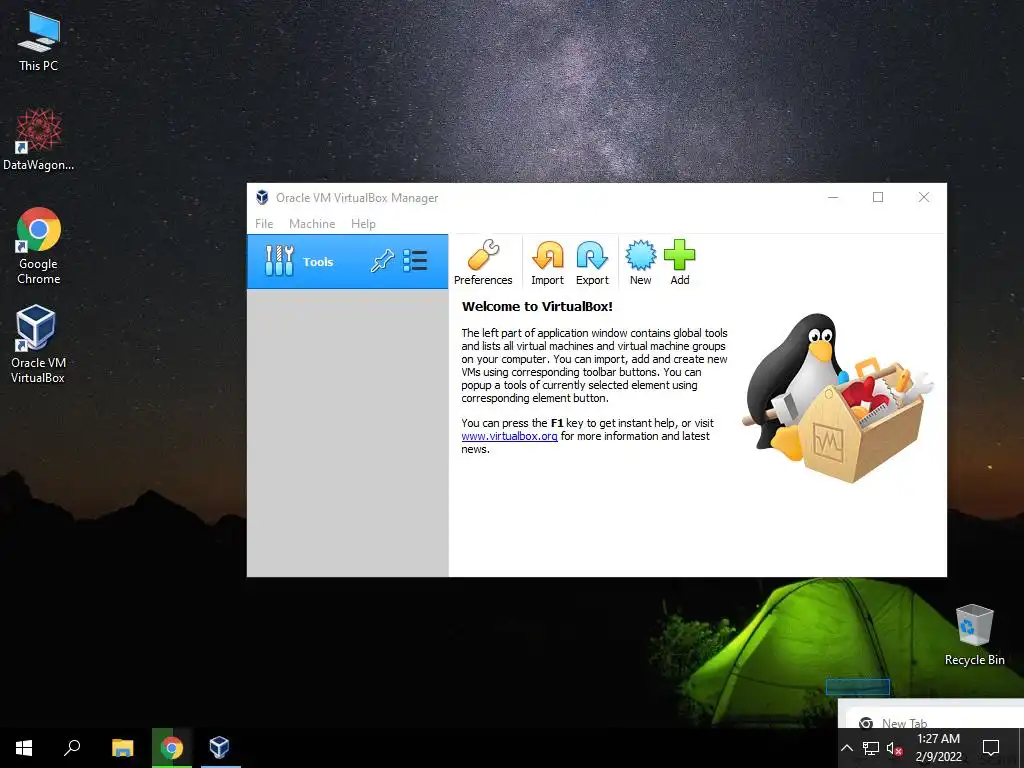Click the VirtualBox title bar icon
This screenshot has height=768, width=1024.
point(263,197)
